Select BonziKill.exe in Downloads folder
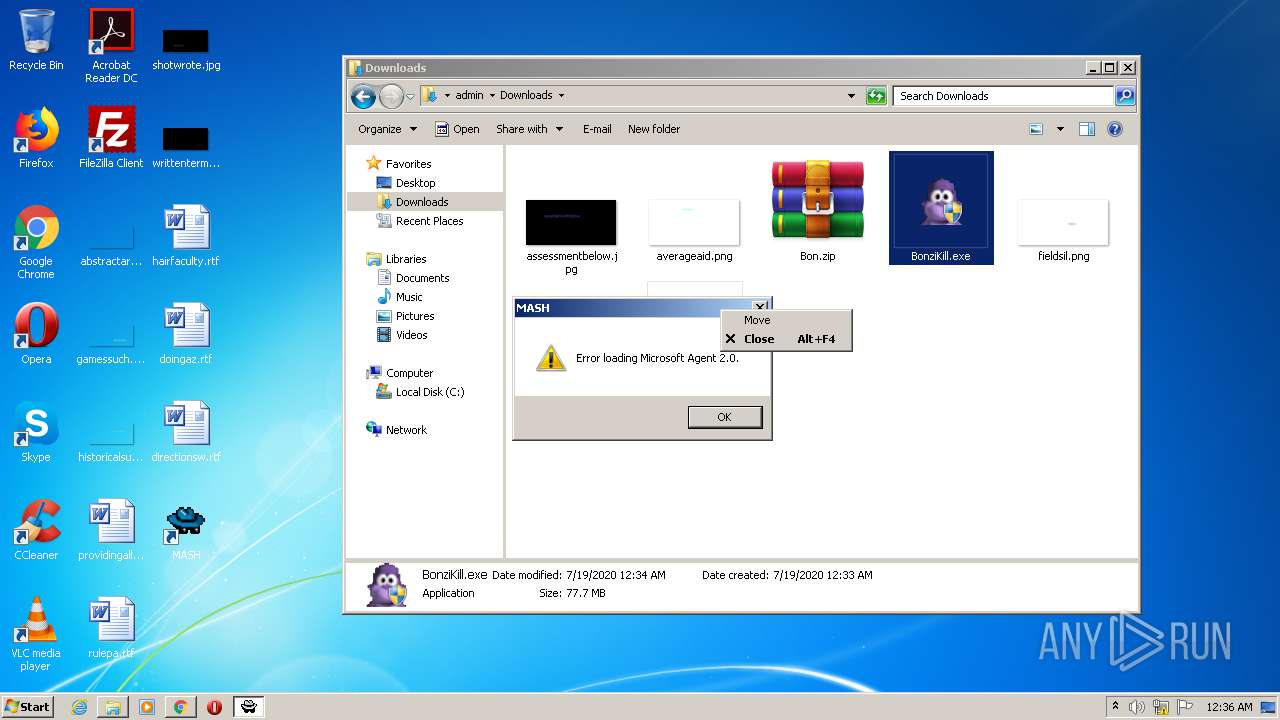1280x720 pixels. 941,208
